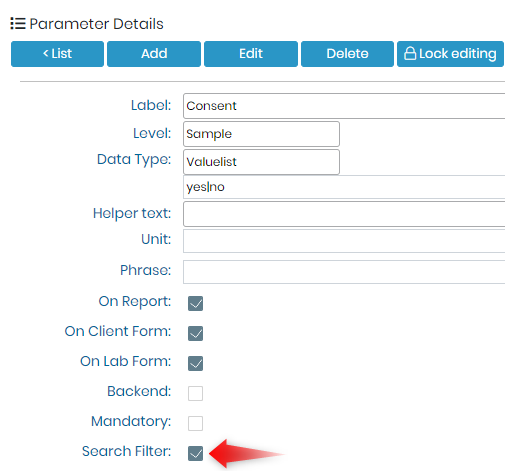The image size is (505, 471).
Task: Uncheck the On Report checkbox
Action: pyautogui.click(x=195, y=303)
